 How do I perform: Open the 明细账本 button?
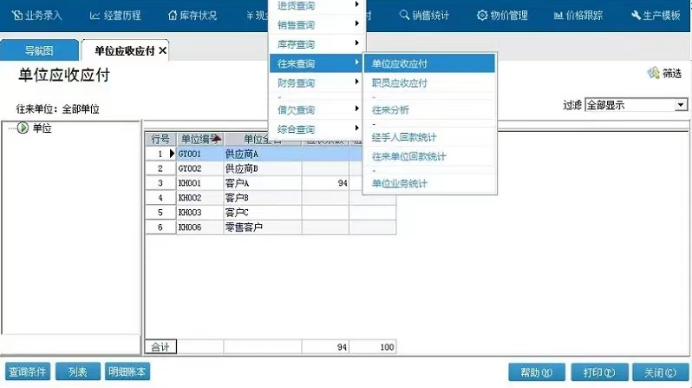[128, 372]
